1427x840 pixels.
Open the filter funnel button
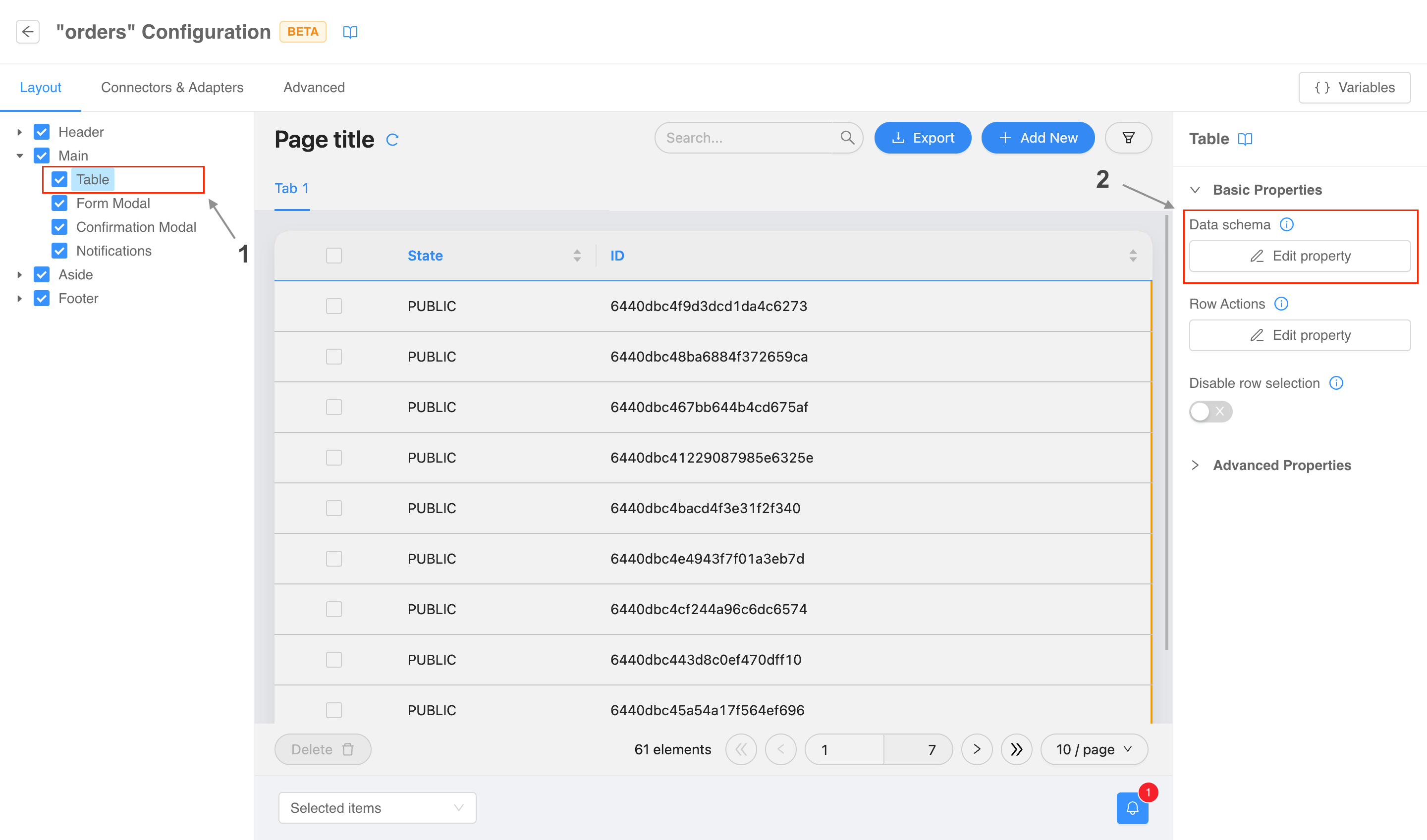[1128, 138]
